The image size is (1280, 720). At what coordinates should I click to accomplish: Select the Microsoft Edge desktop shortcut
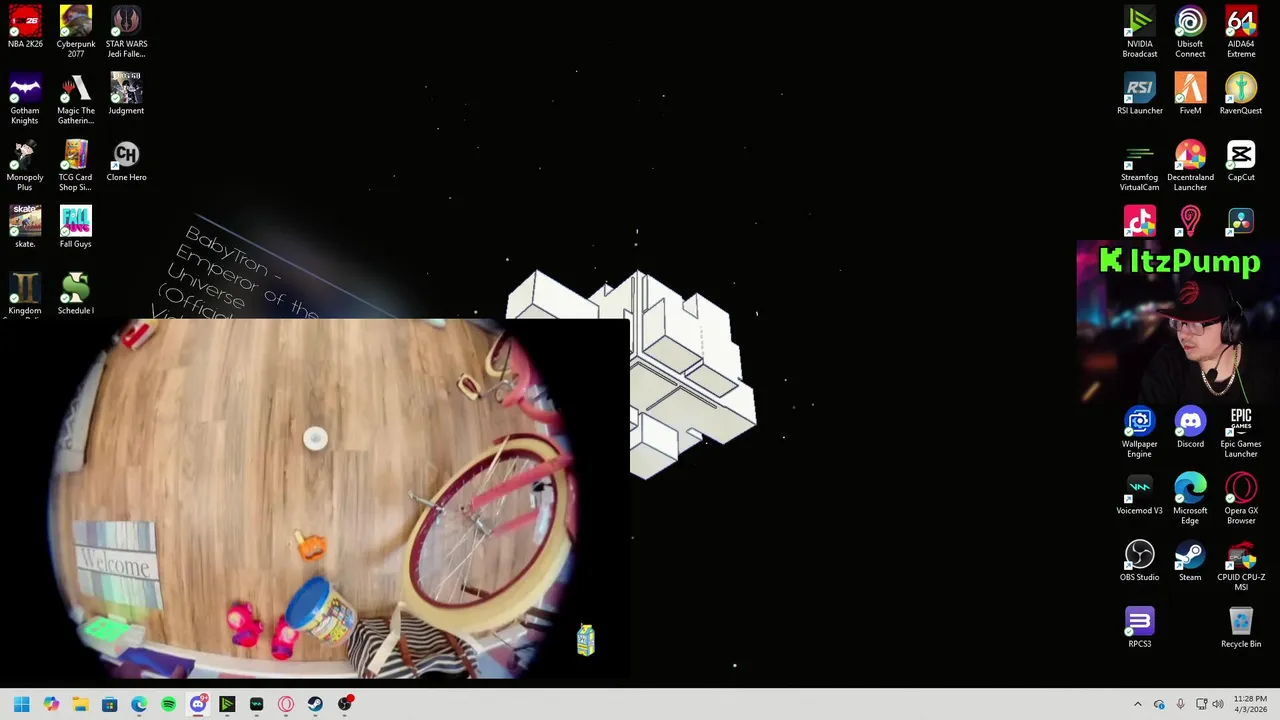point(1190,499)
